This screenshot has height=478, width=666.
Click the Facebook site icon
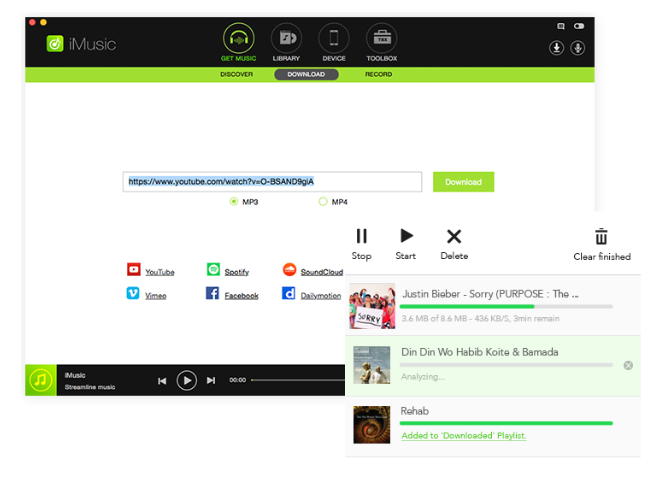[x=212, y=293]
